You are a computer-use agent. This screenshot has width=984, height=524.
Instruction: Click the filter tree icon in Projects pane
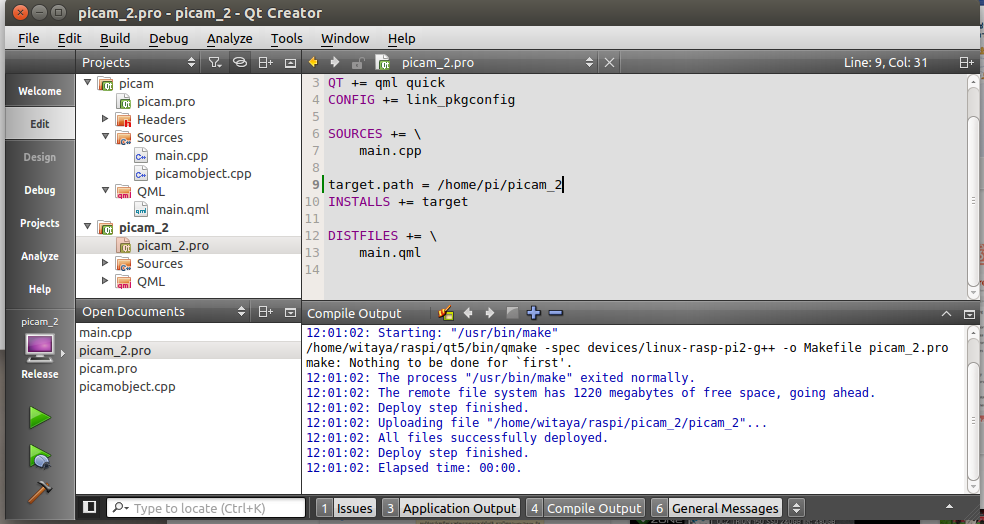(x=215, y=62)
